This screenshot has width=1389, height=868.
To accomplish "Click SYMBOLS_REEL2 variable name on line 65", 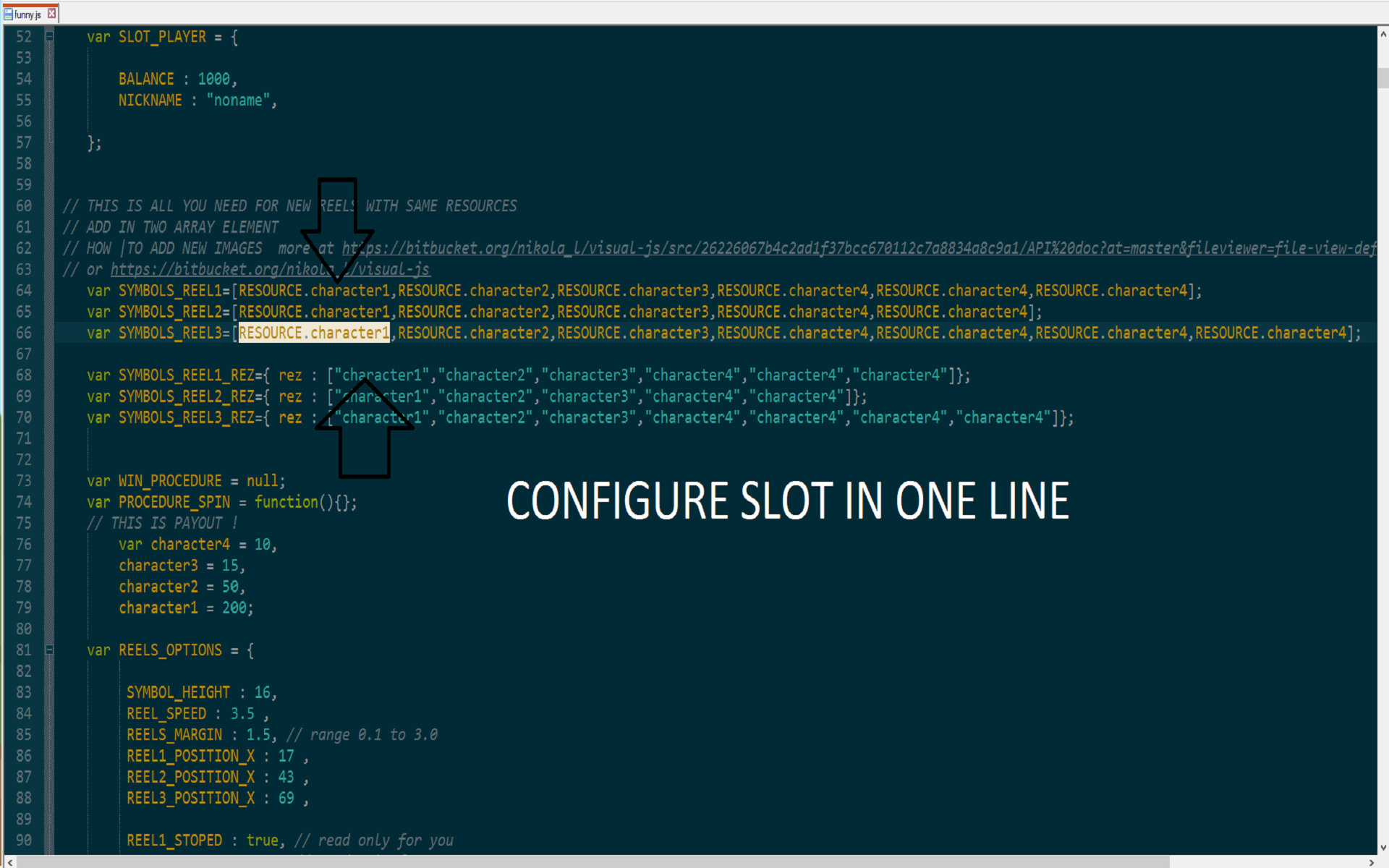I will [x=170, y=312].
